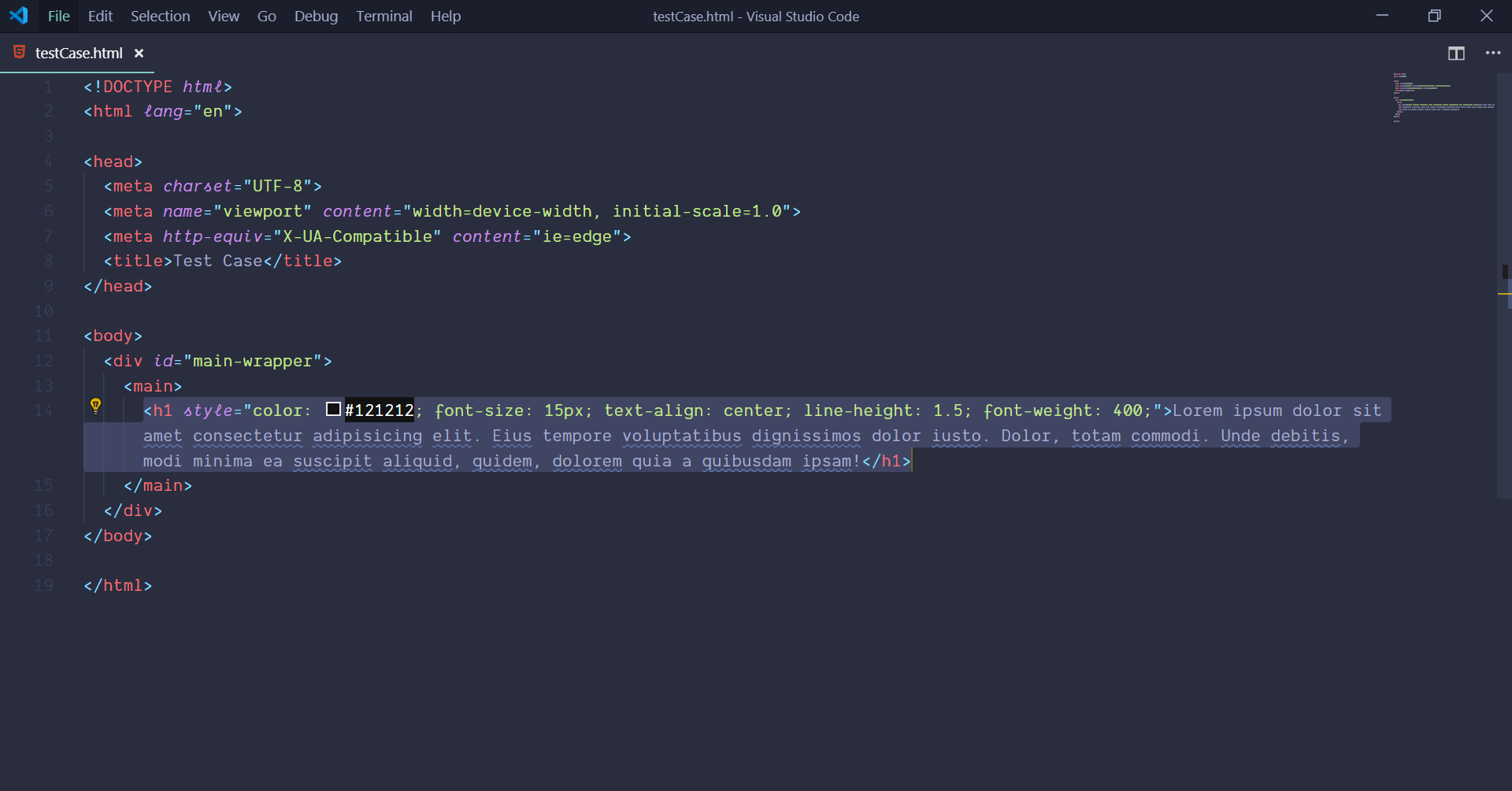This screenshot has width=1512, height=791.
Task: Open the Terminal menu
Action: pyautogui.click(x=384, y=16)
